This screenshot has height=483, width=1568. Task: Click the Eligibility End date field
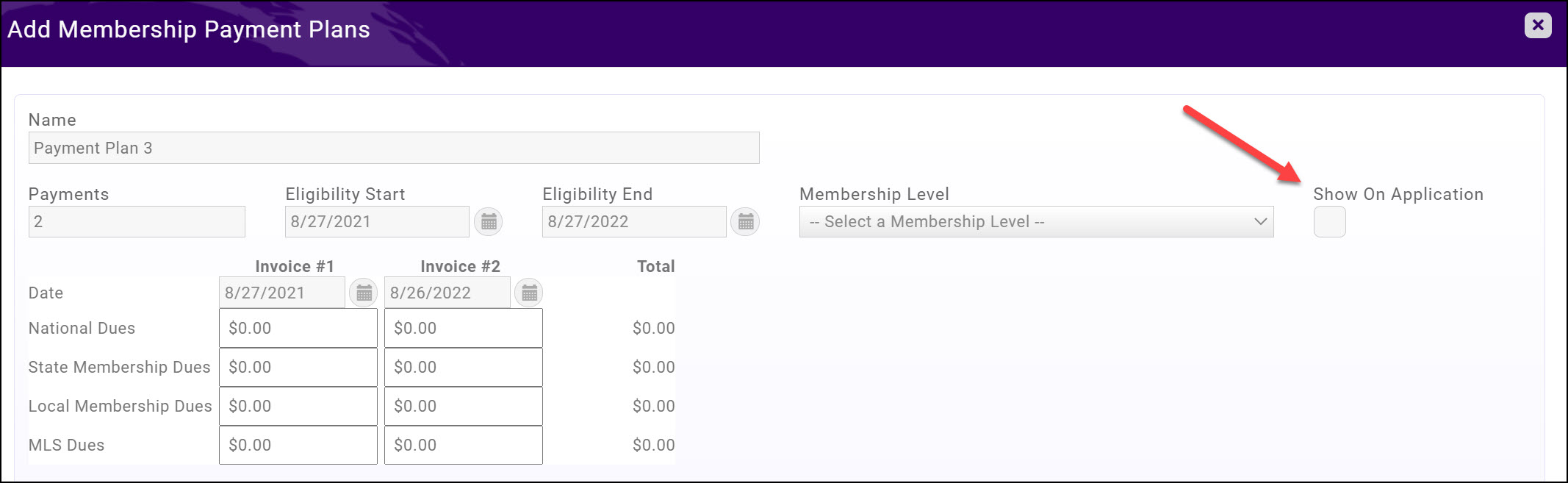point(633,221)
